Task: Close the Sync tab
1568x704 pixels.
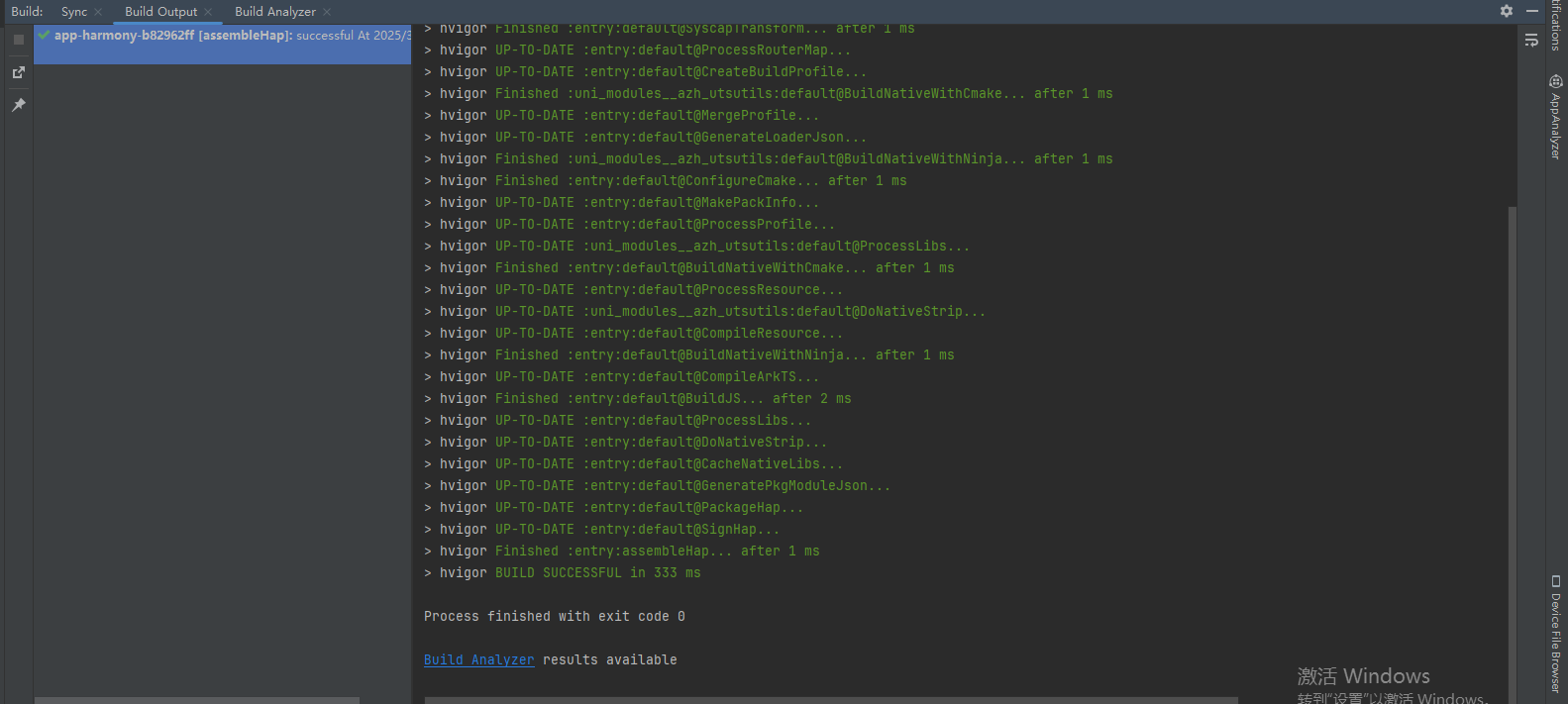Action: click(98, 12)
